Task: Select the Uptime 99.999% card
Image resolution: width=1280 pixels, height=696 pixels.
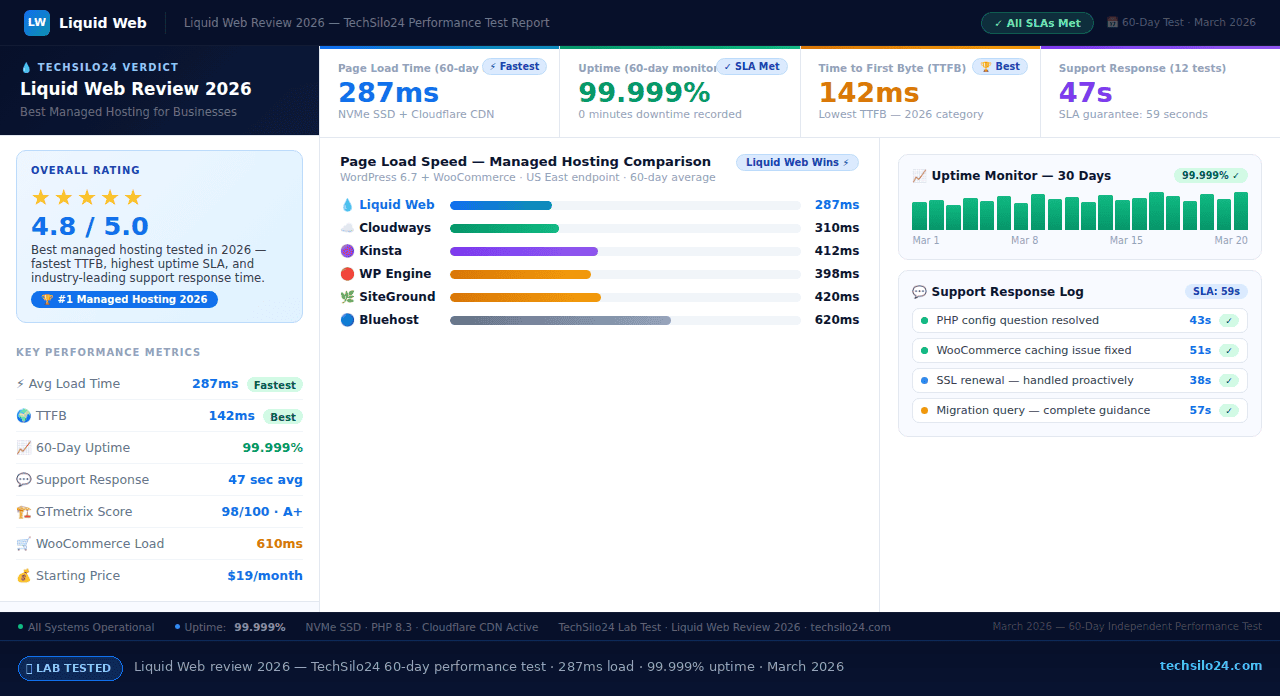Action: 680,91
